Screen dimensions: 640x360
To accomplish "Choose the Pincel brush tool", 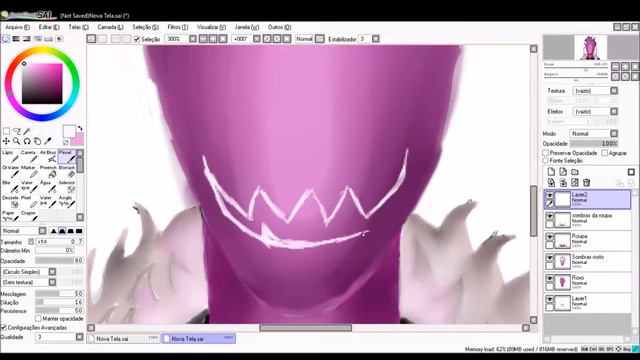I will [67, 156].
